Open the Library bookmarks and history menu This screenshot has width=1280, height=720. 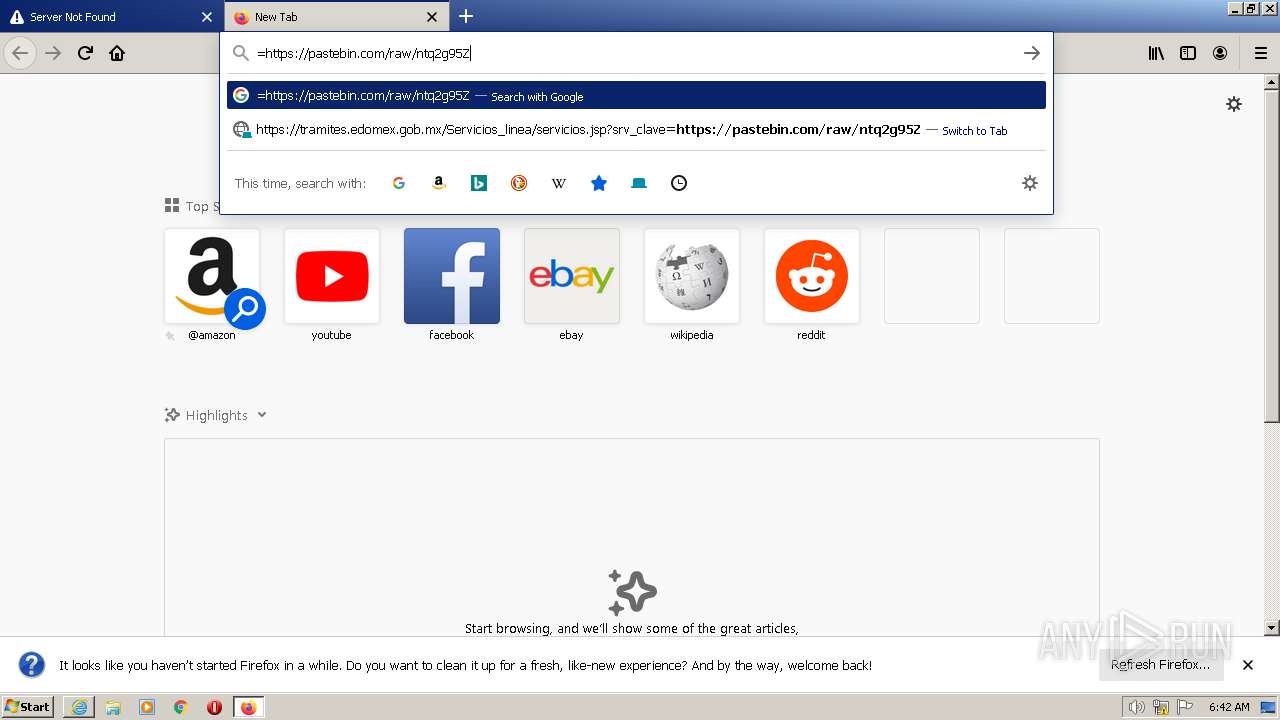point(1156,53)
